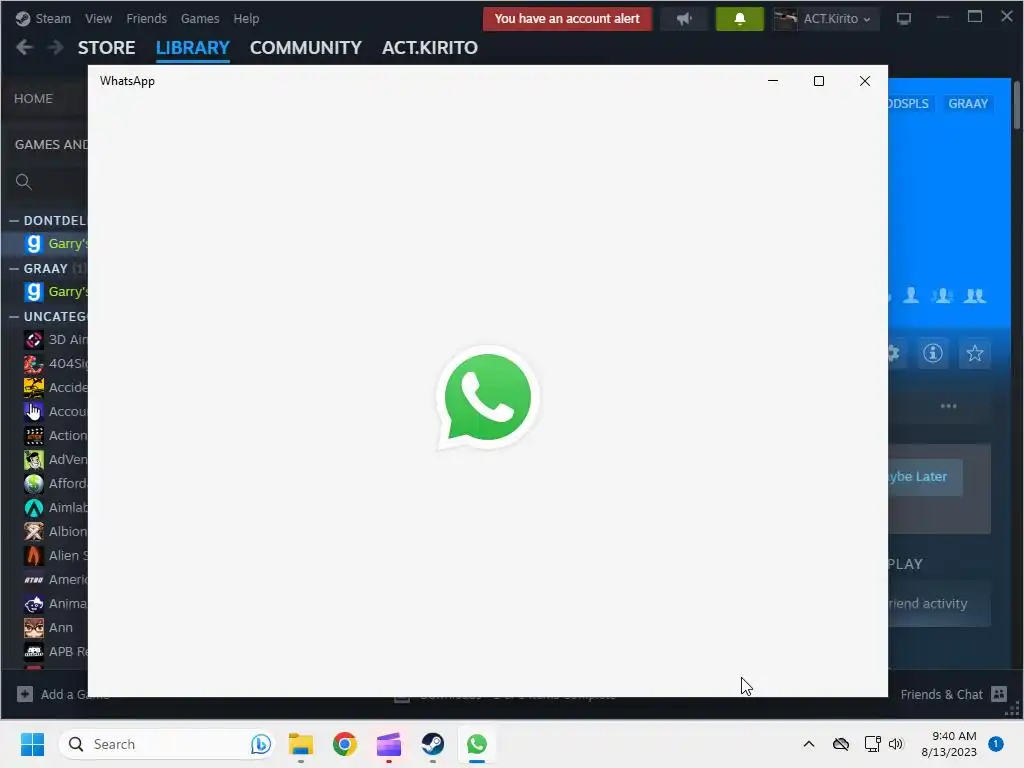This screenshot has height=768, width=1024.
Task: Open the green Steam notifications bell
Action: (739, 19)
